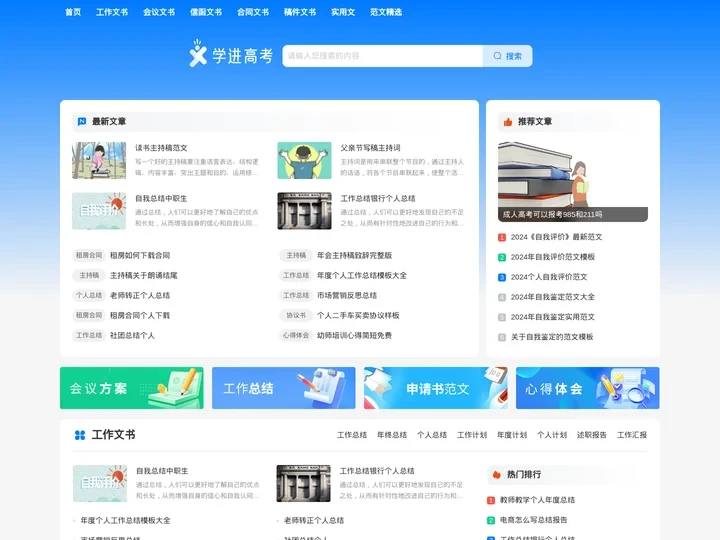Viewport: 720px width, 540px height.
Task: Open article 老师转正个人总结 in 最新文章
Action: (140, 295)
